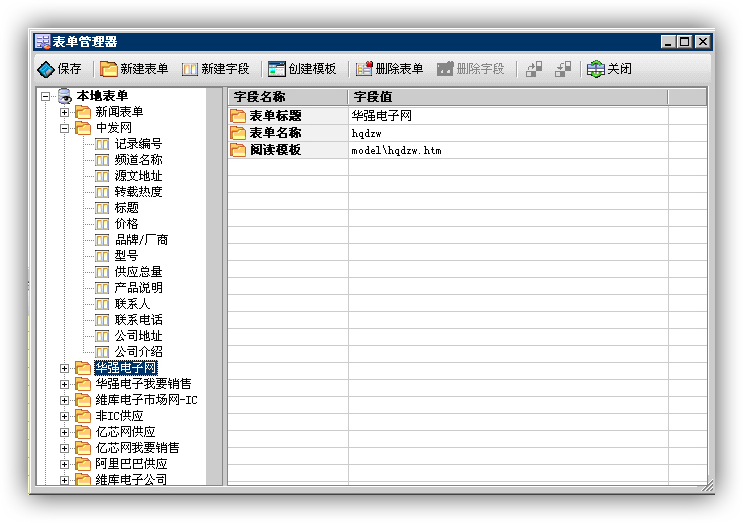This screenshot has height=523, width=743.
Task: Expand the 阿里巴巴供应 folder
Action: (64, 464)
